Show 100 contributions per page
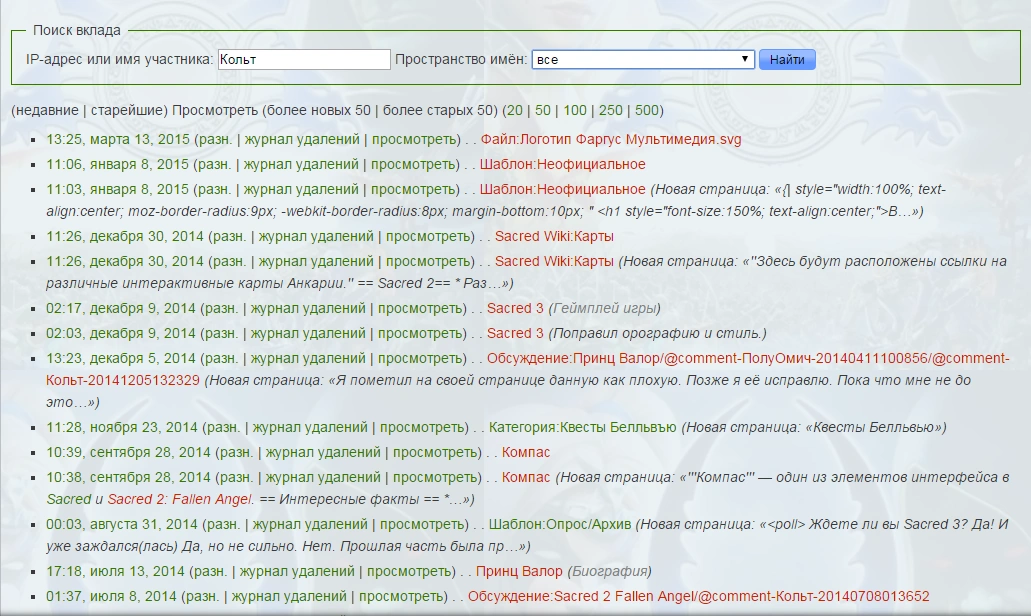Screen dimensions: 1031x616 (575, 110)
